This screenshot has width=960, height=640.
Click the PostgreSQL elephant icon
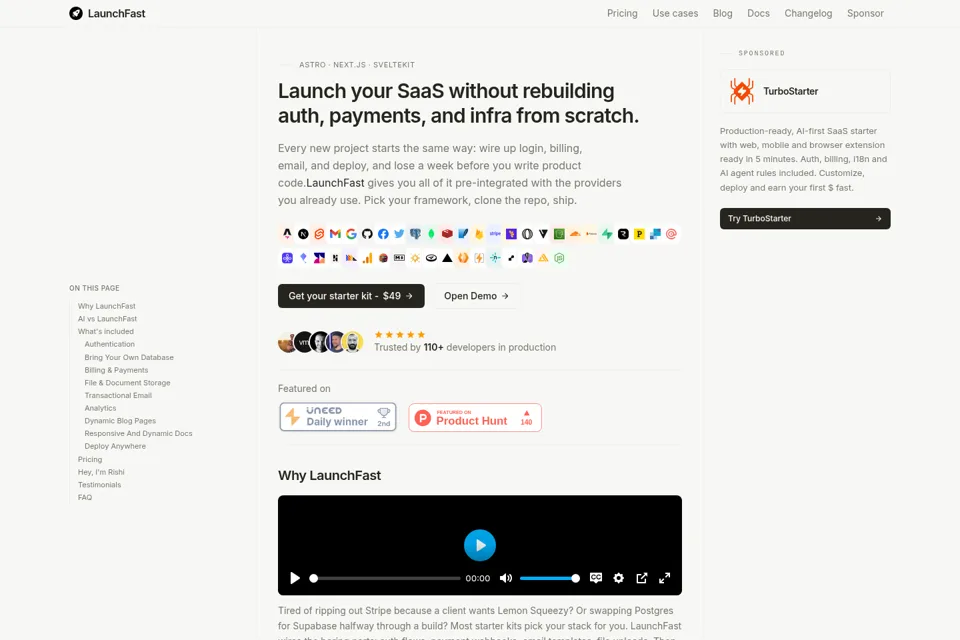415,233
